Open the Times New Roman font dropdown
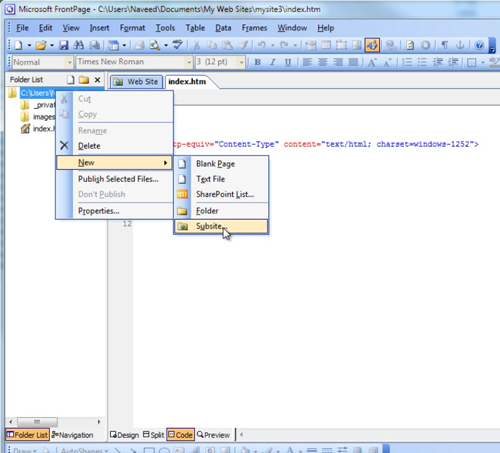The height and width of the screenshot is (453, 500). [189, 62]
